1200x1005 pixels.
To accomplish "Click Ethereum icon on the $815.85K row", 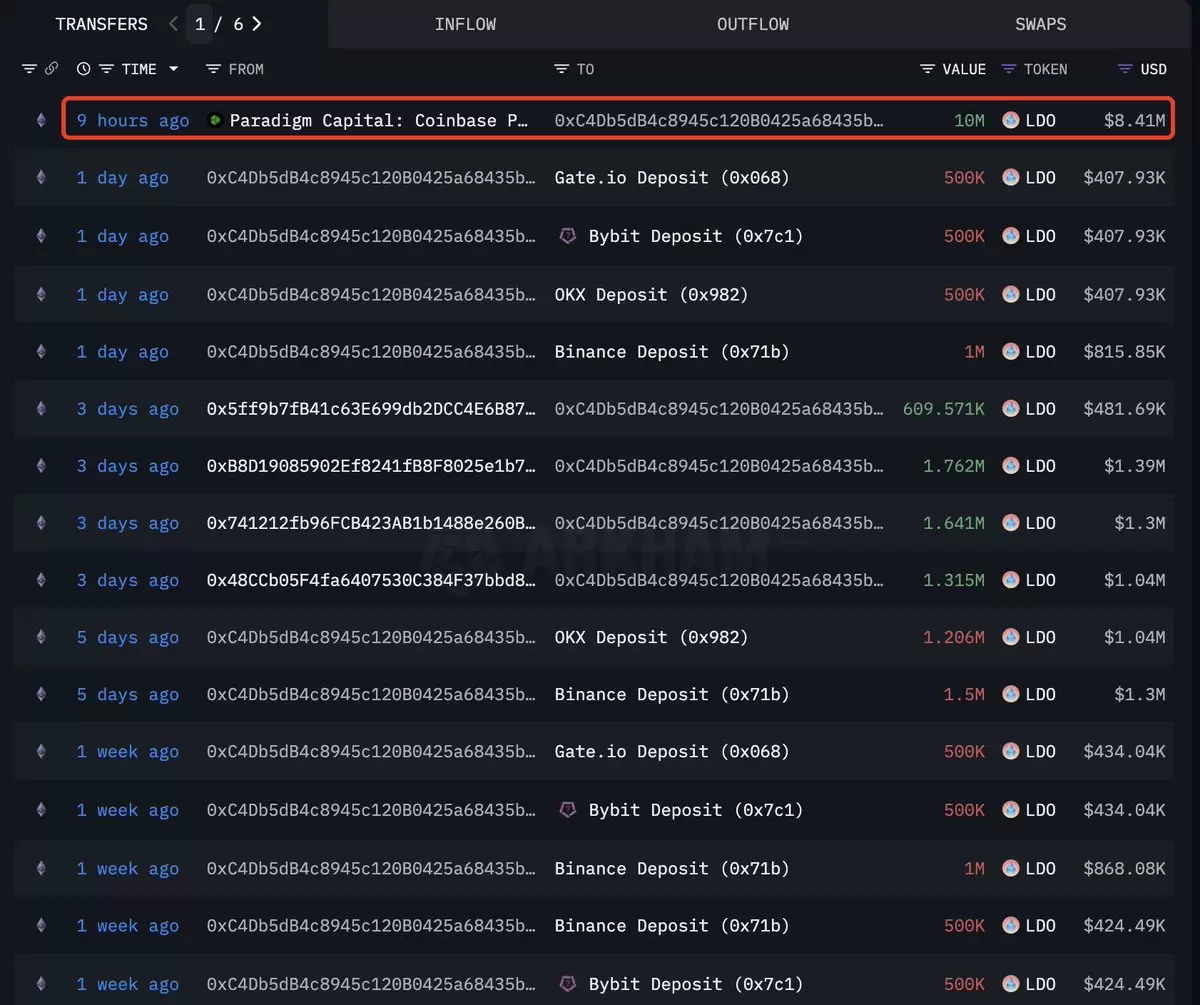I will click(x=41, y=352).
